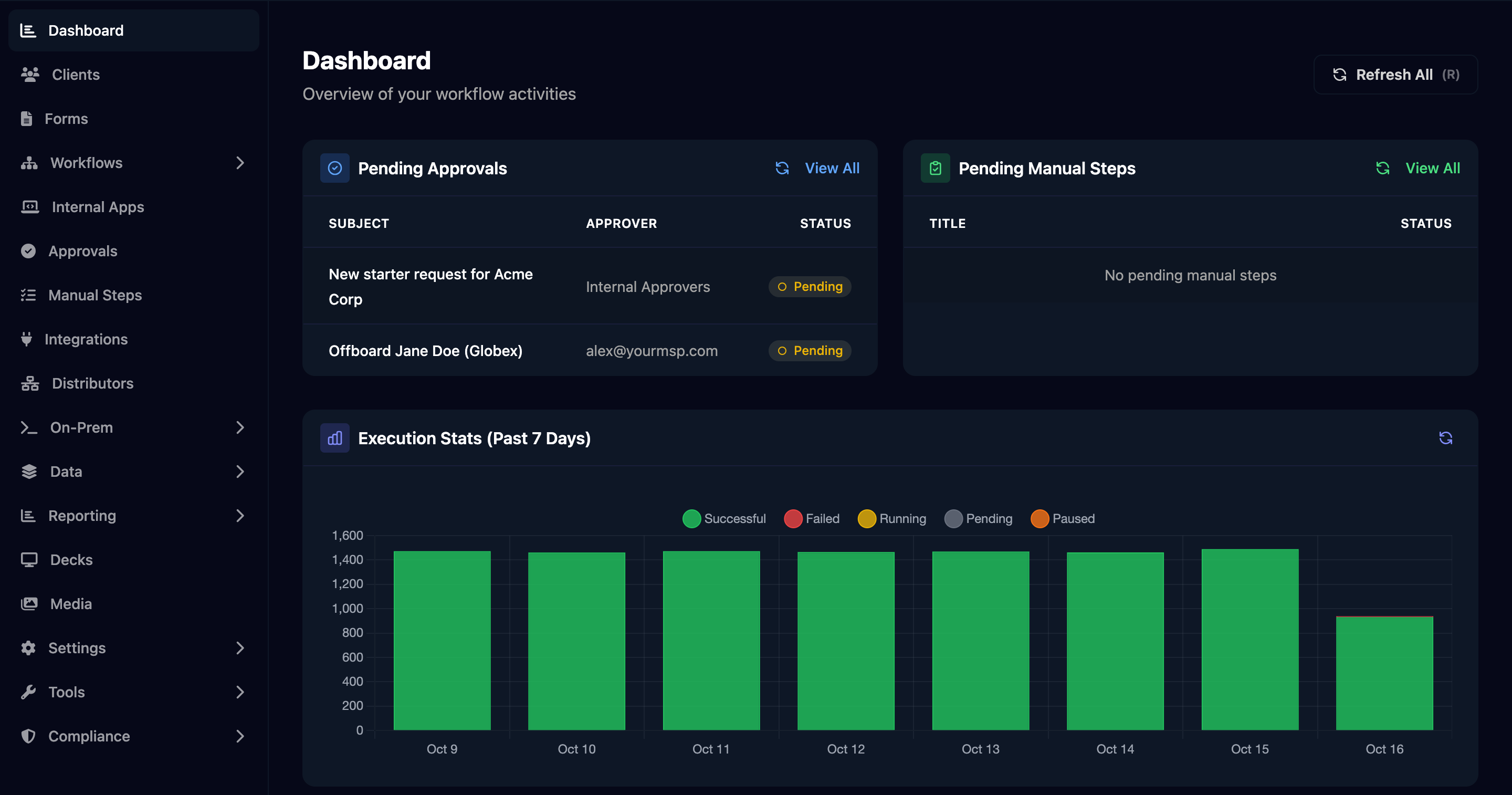Click the Forms document icon
The image size is (1512, 795).
tap(26, 119)
